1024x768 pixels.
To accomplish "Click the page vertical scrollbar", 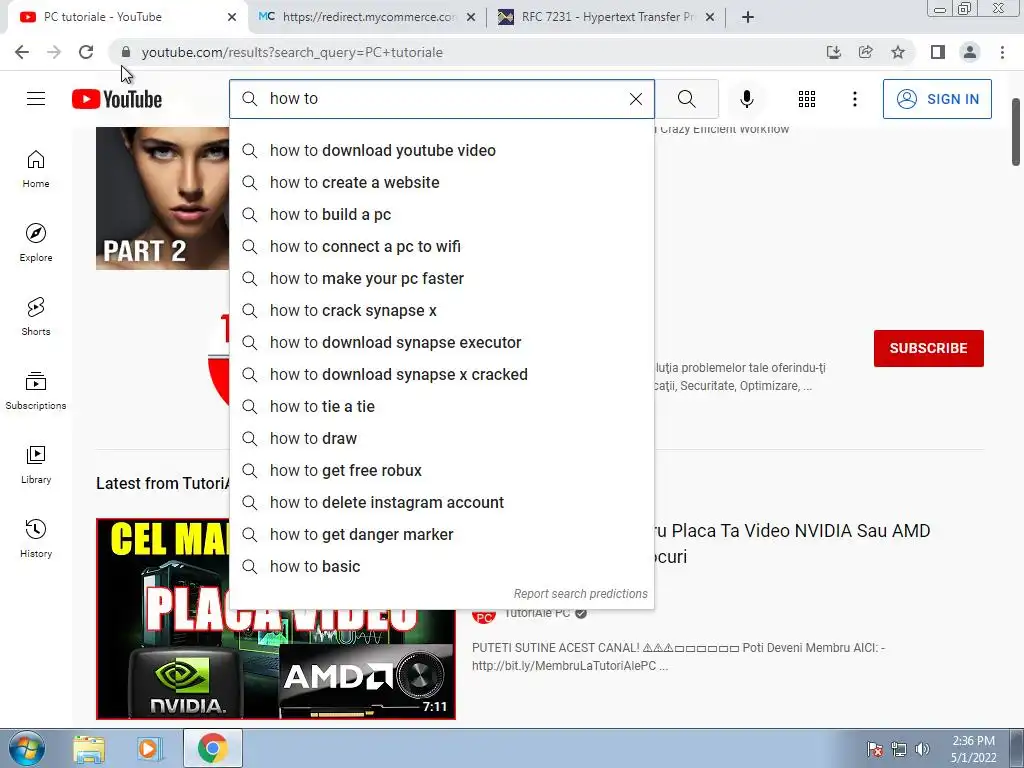I will pos(1016,133).
